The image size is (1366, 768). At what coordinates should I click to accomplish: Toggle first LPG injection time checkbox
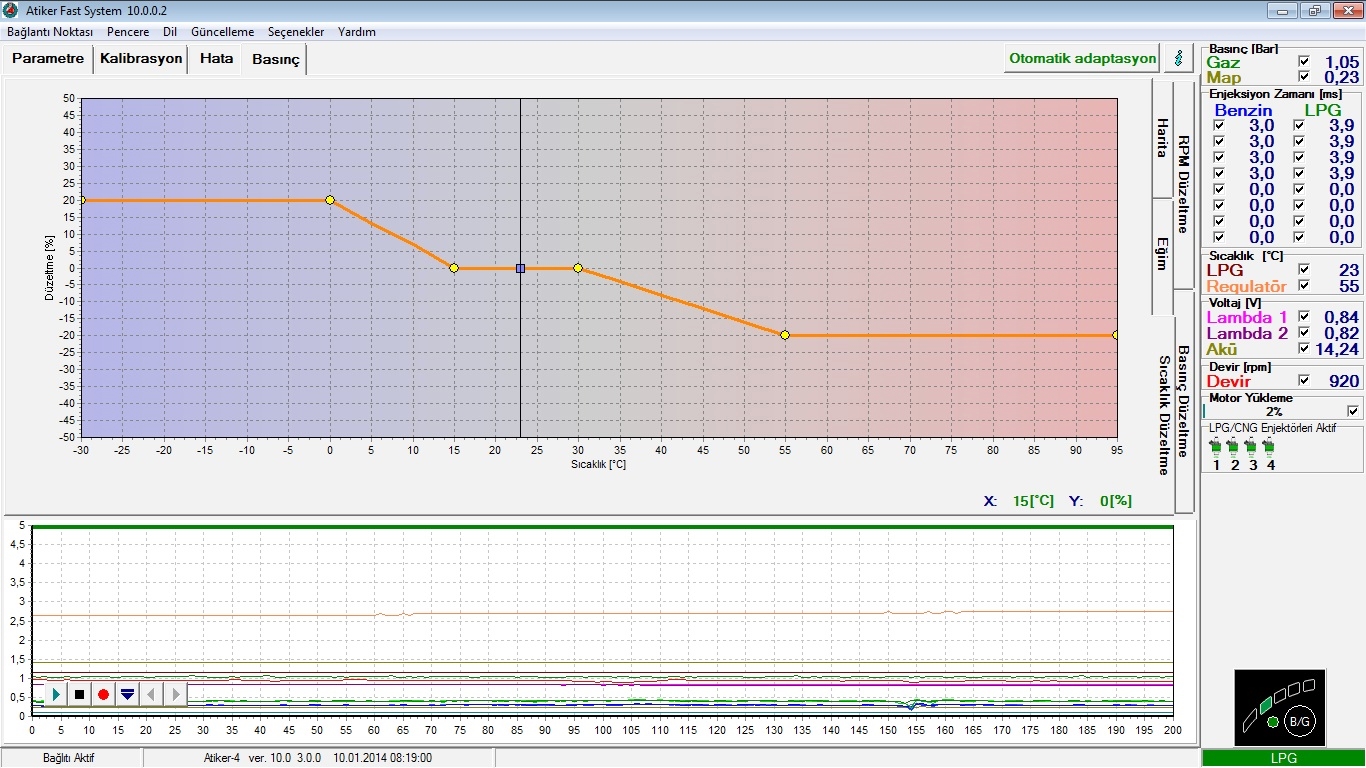pyautogui.click(x=1298, y=126)
